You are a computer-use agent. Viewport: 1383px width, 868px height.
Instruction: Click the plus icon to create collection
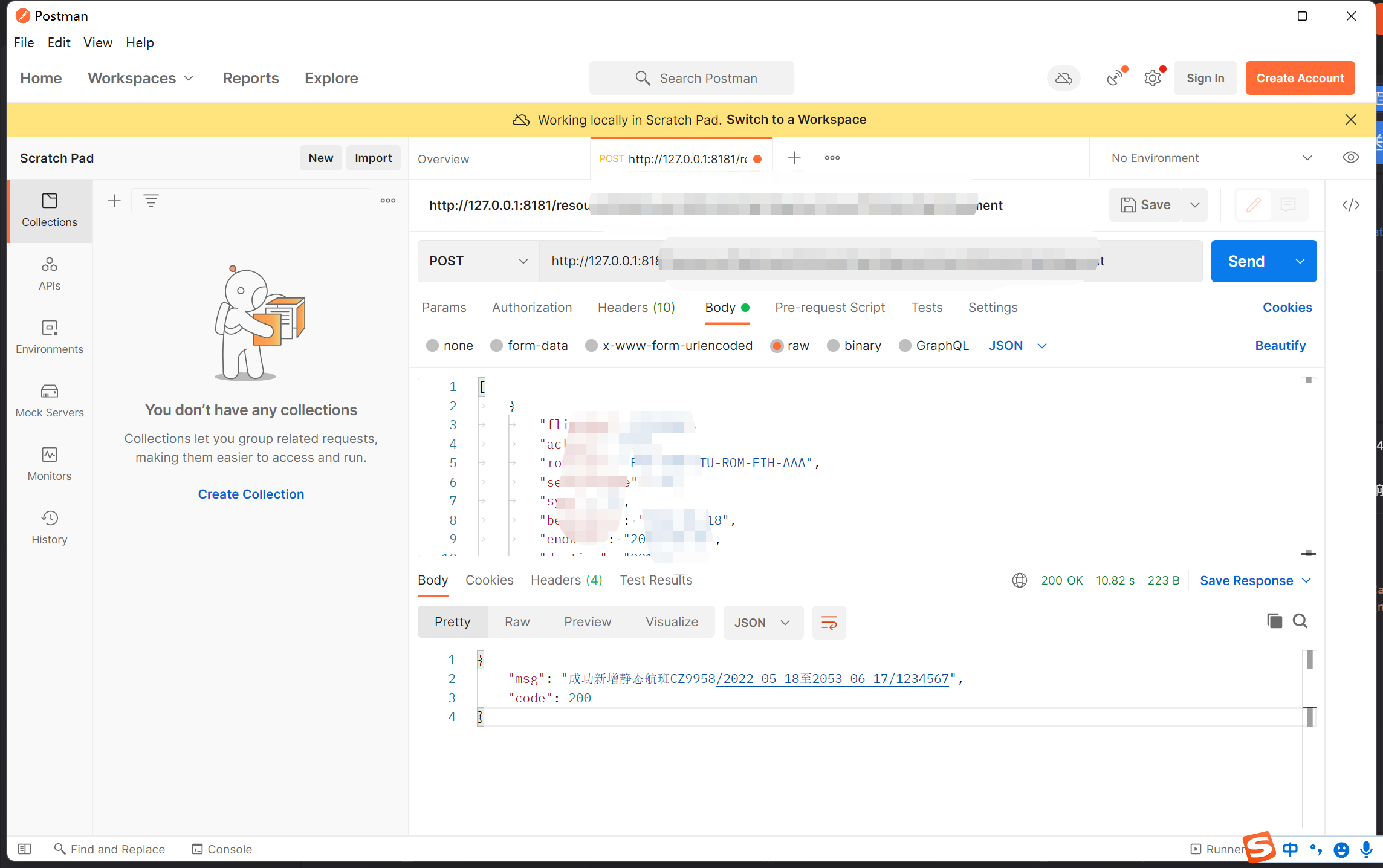pyautogui.click(x=114, y=201)
